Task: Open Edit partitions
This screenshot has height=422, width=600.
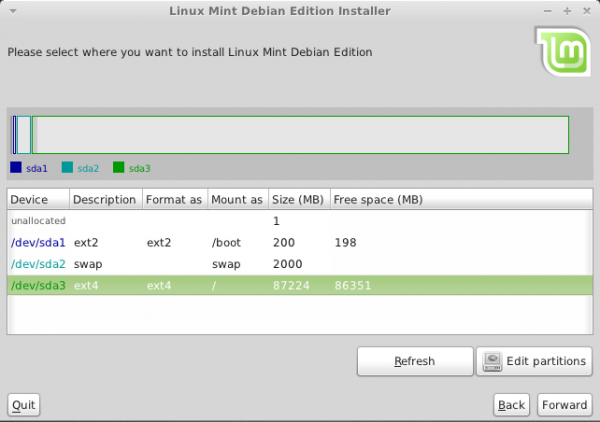Action: pos(534,361)
